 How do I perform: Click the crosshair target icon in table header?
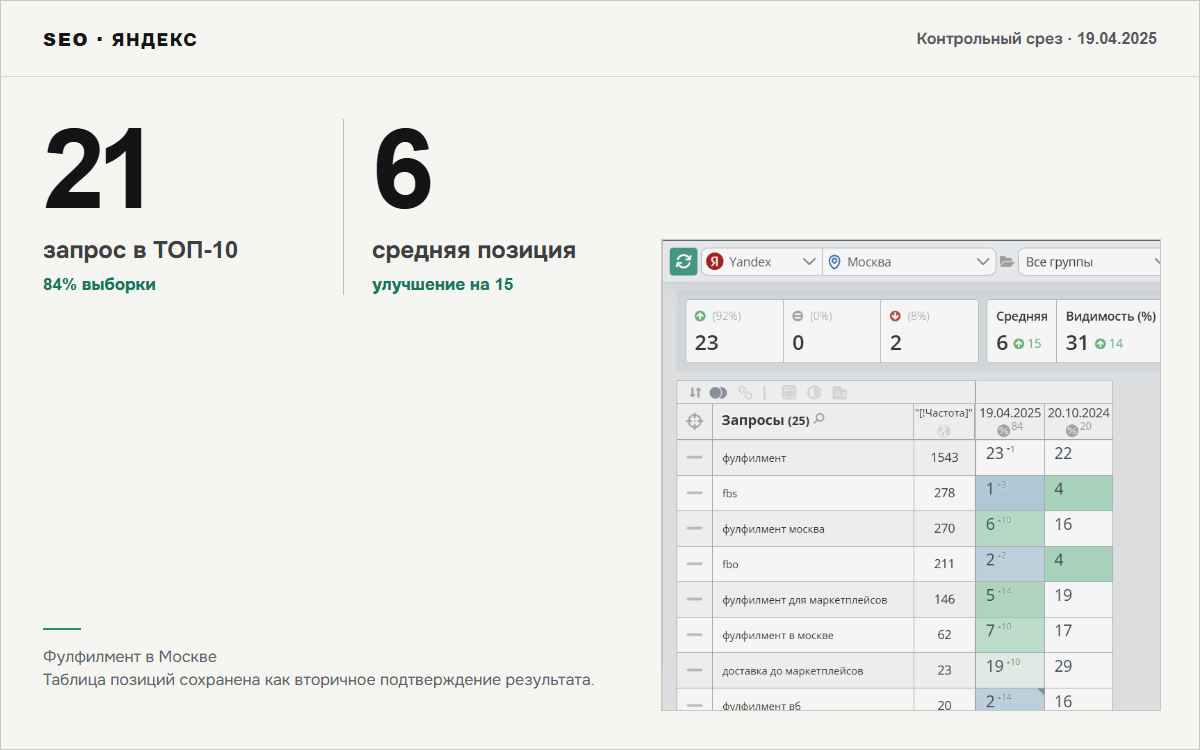tap(695, 421)
